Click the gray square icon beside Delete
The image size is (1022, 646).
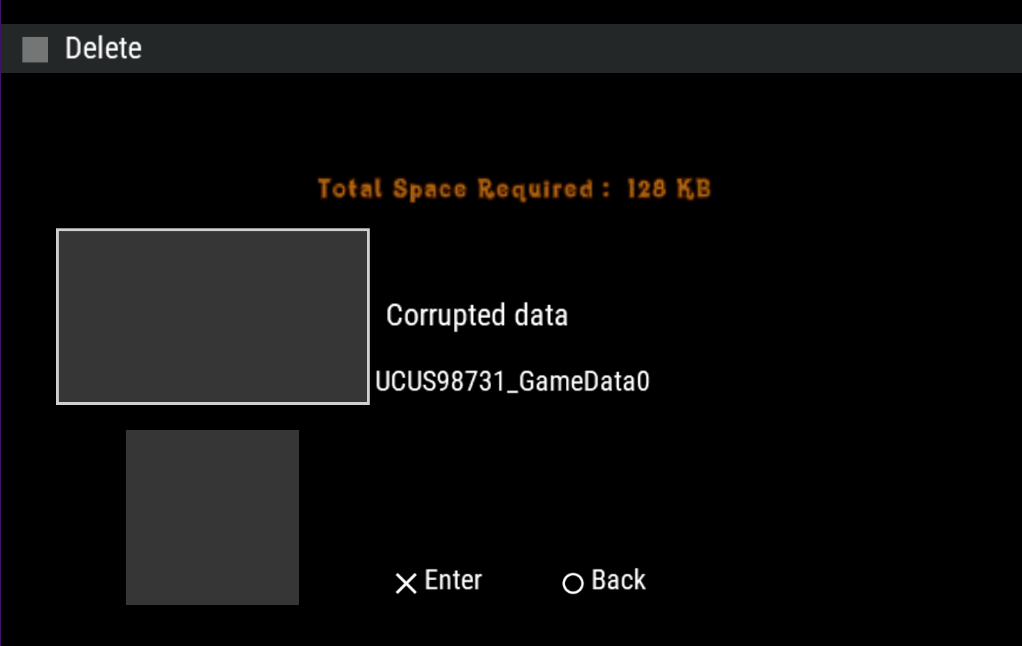click(35, 49)
